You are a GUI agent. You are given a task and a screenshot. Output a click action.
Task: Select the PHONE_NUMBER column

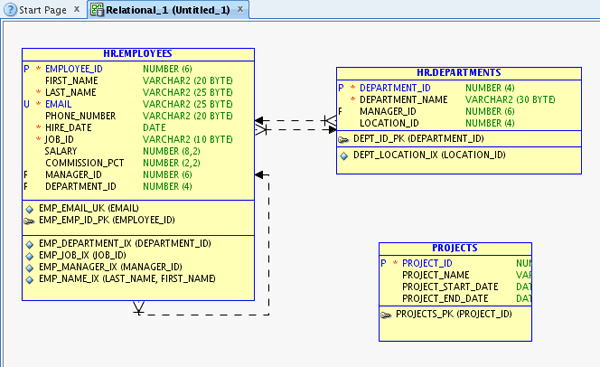[80, 116]
